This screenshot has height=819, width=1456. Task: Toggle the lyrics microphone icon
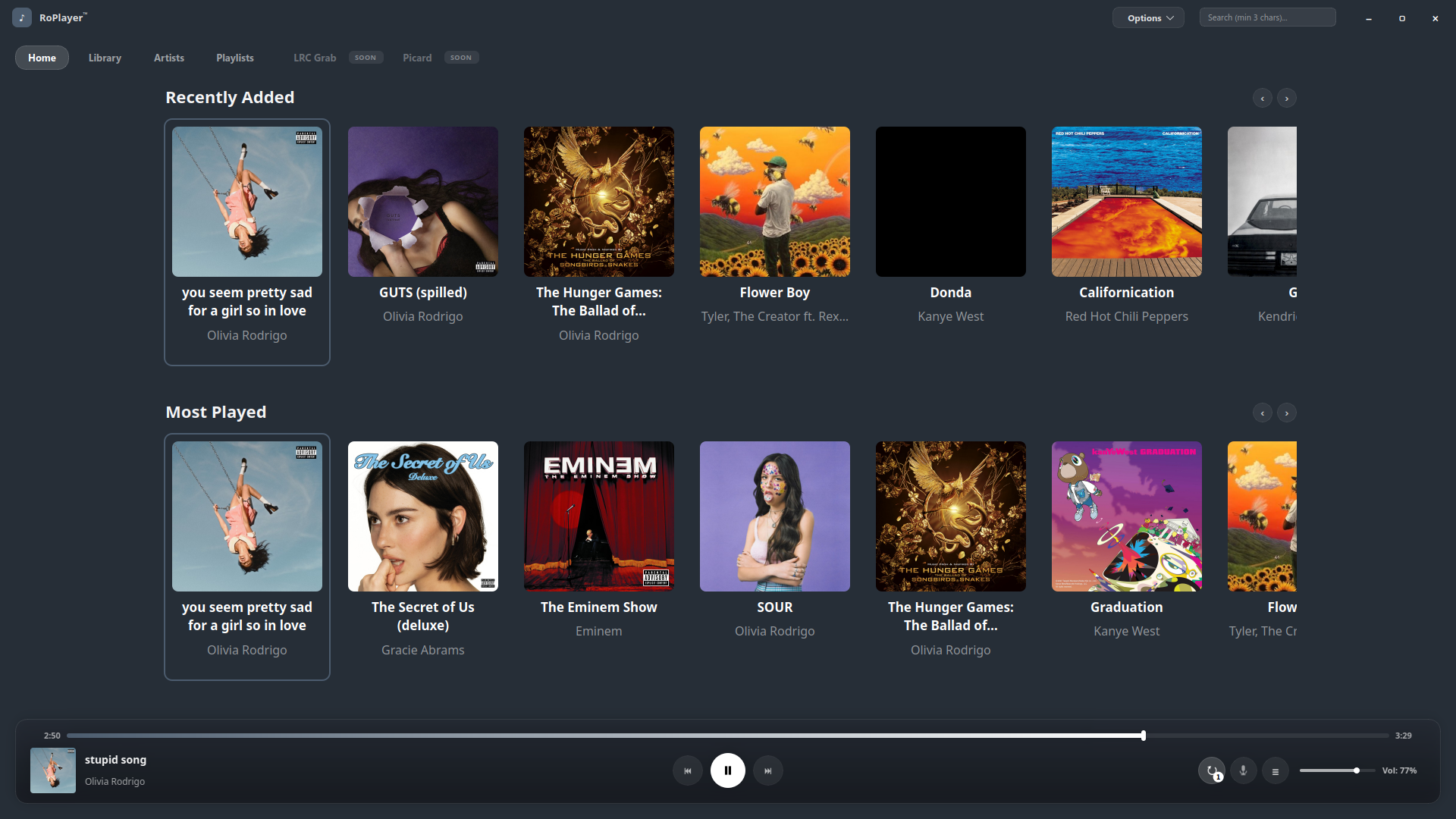[1244, 770]
